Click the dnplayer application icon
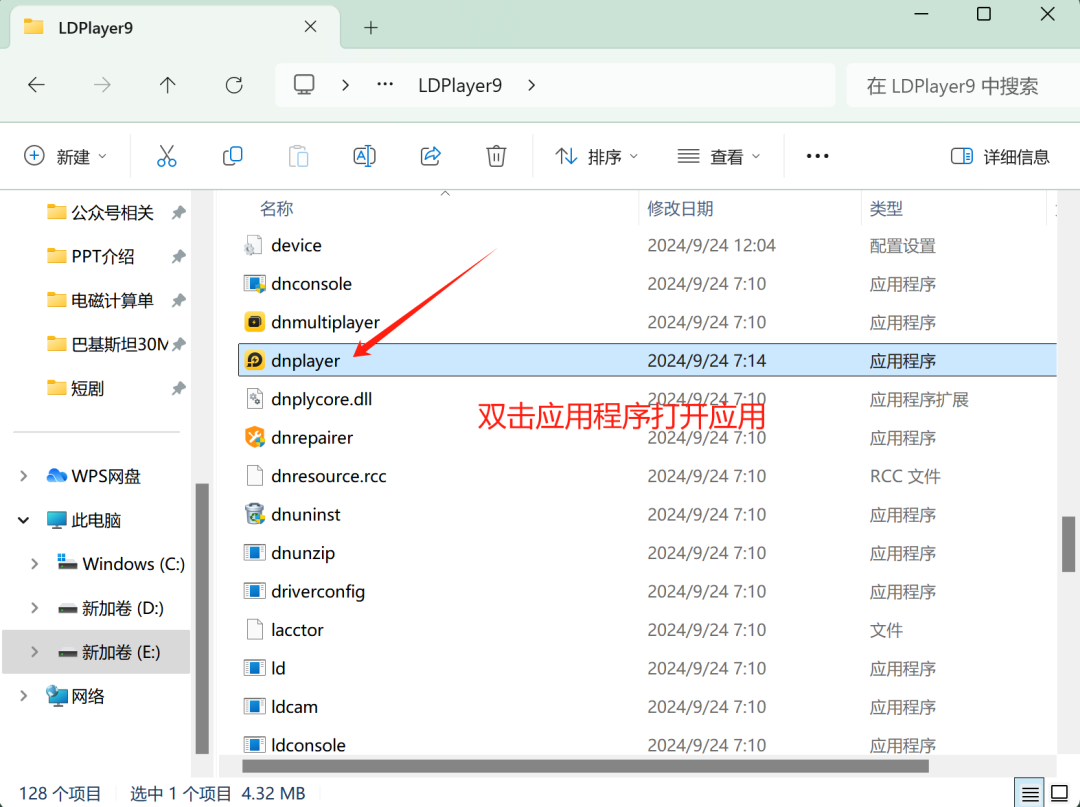 point(255,360)
